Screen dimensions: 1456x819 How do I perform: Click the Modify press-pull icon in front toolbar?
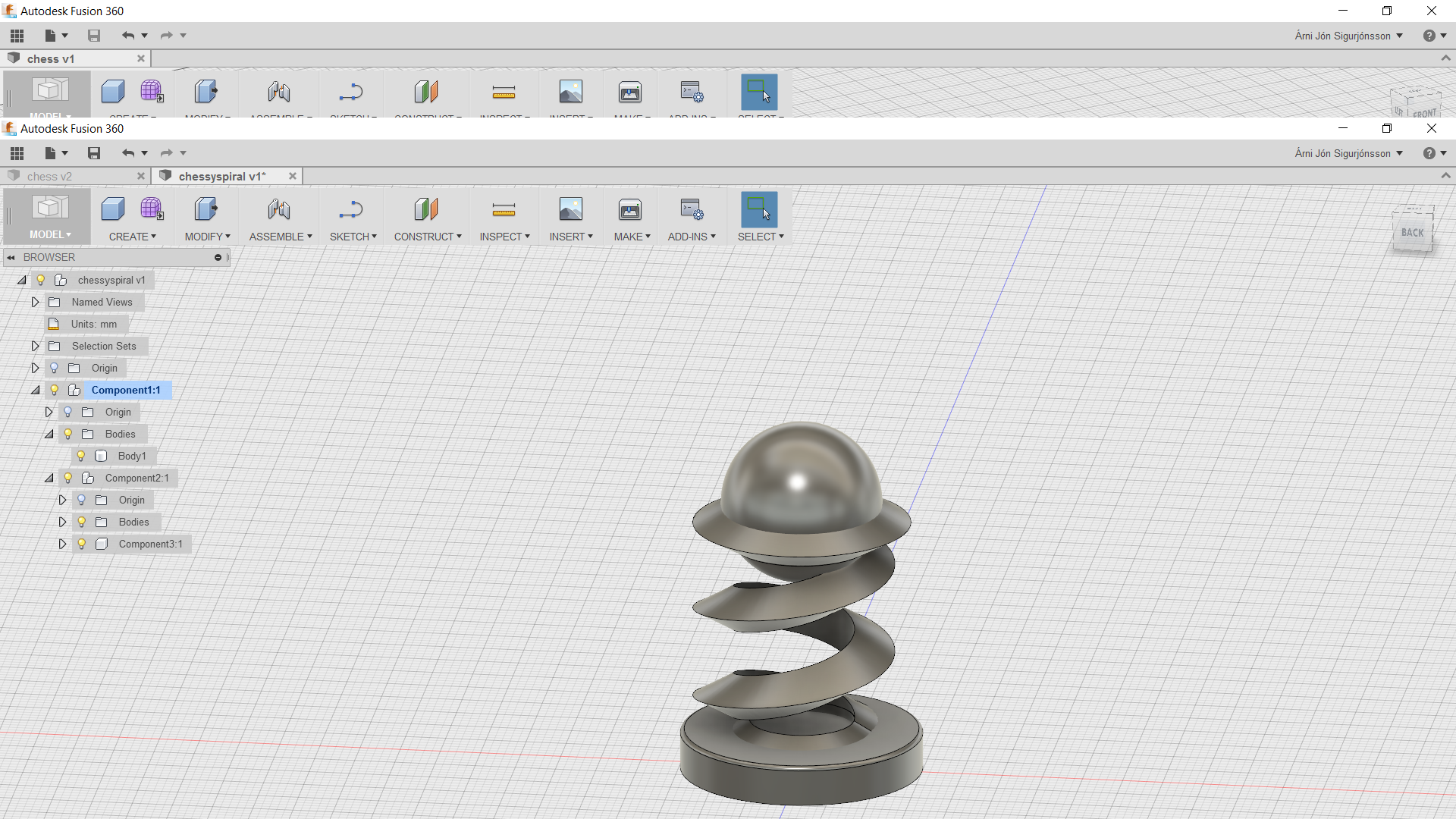(206, 209)
